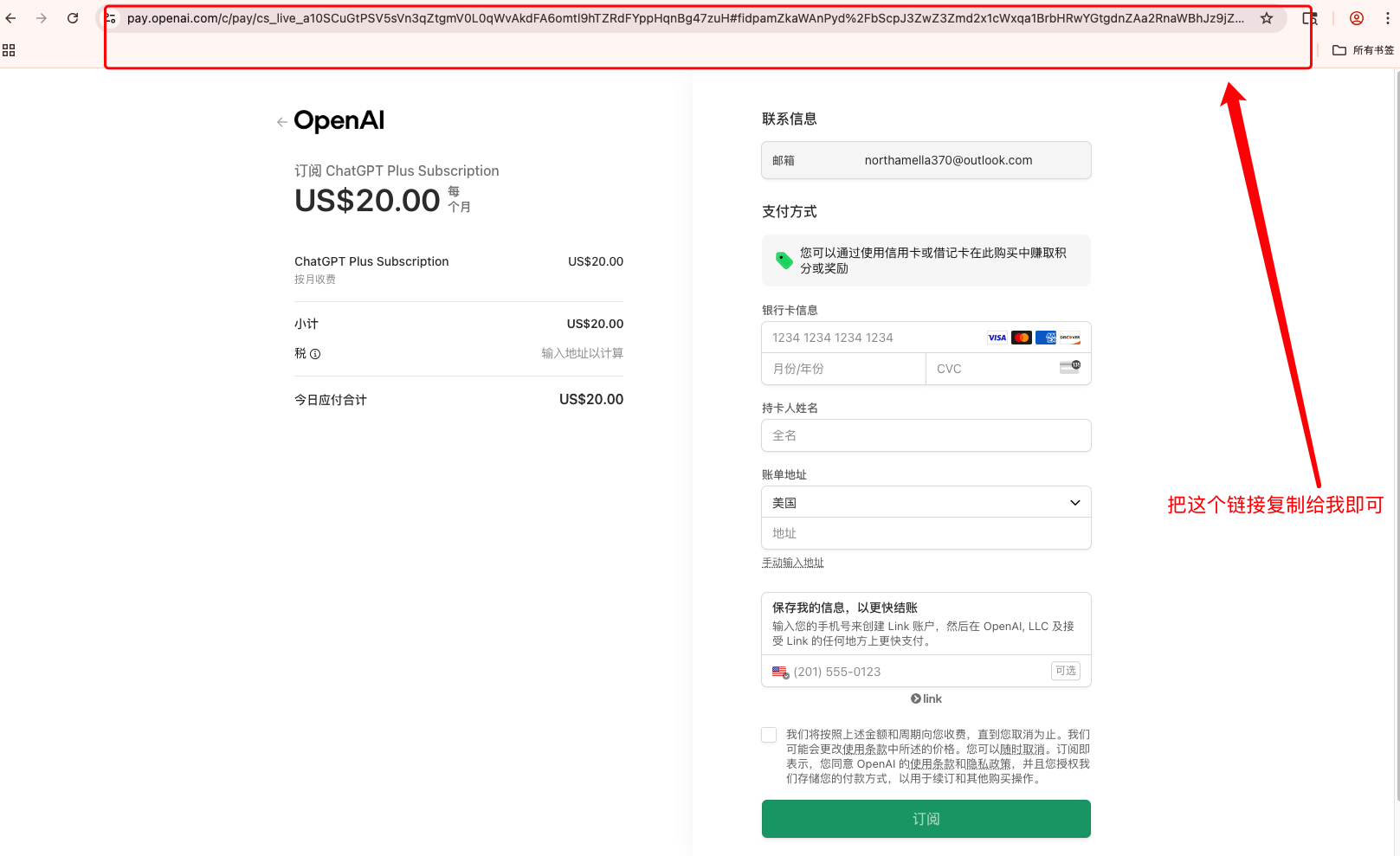Open the apps grid icon in bookmarks bar

(9, 50)
